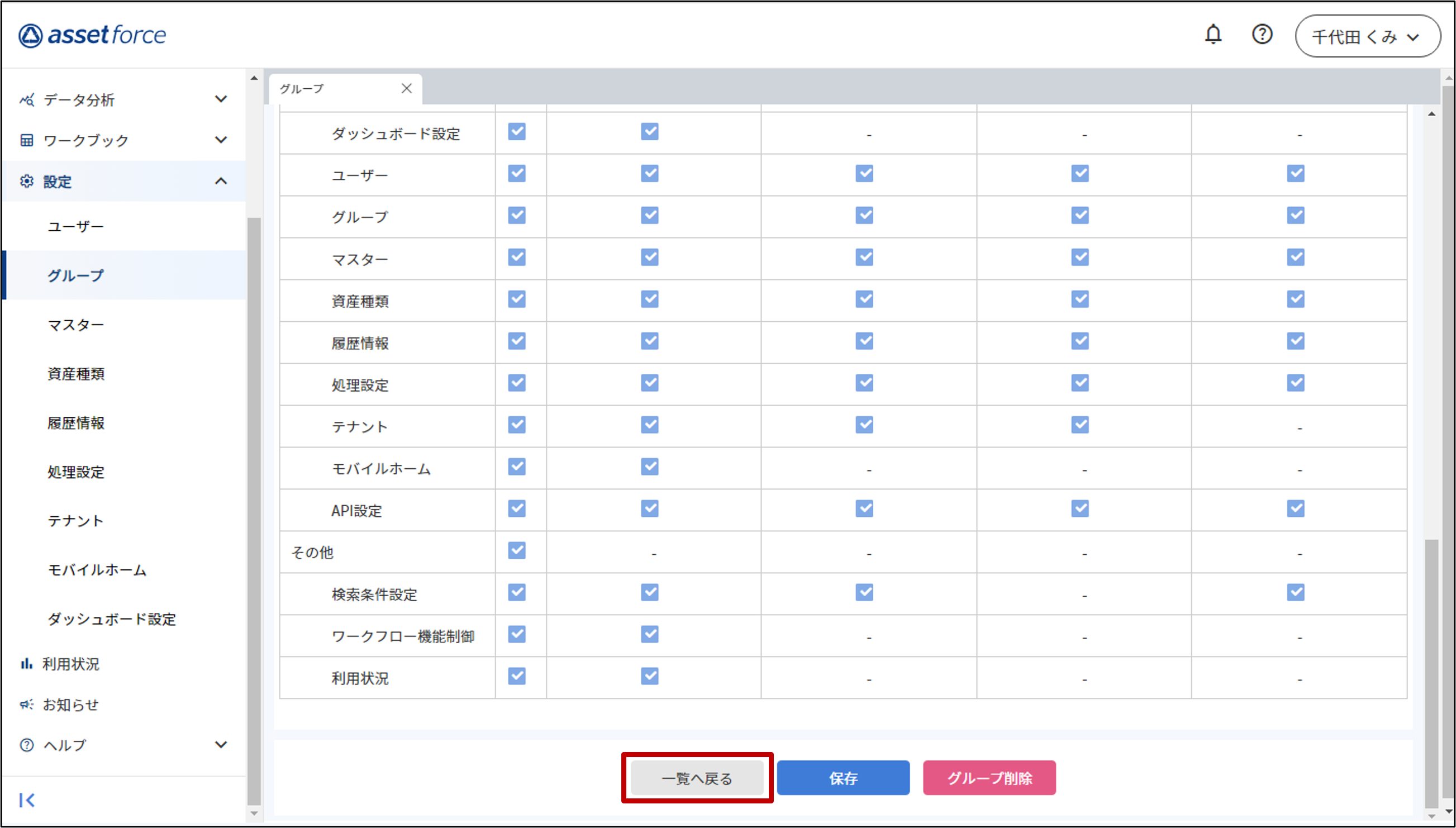
Task: Open the help question mark icon
Action: click(x=1262, y=35)
